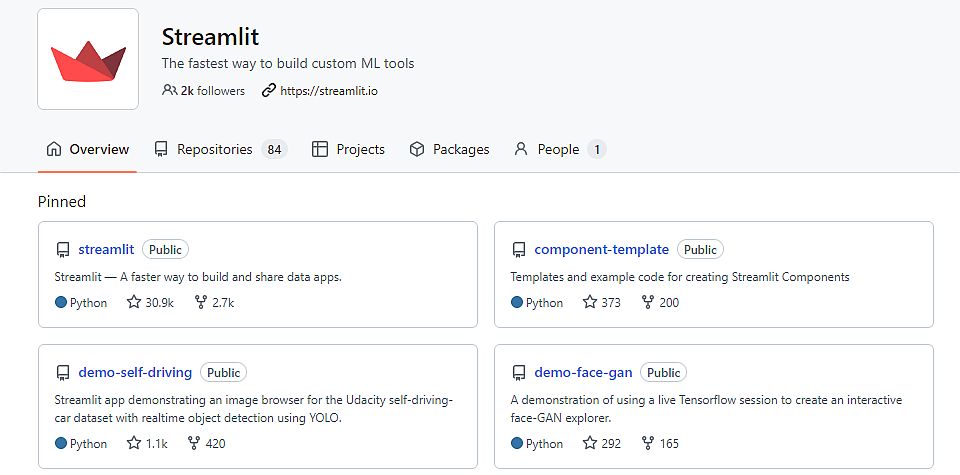Click the Python dot in demo-face-gan card
Viewport: 960px width, 475px height.
[517, 443]
